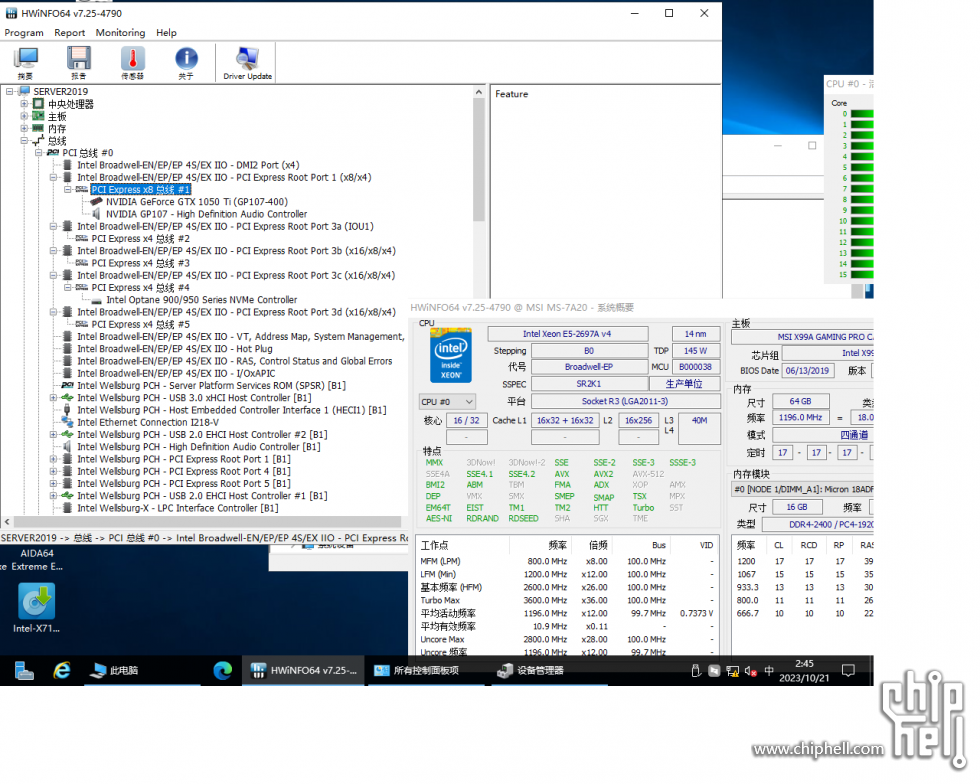Open the Help menu
The height and width of the screenshot is (784, 980).
(166, 33)
